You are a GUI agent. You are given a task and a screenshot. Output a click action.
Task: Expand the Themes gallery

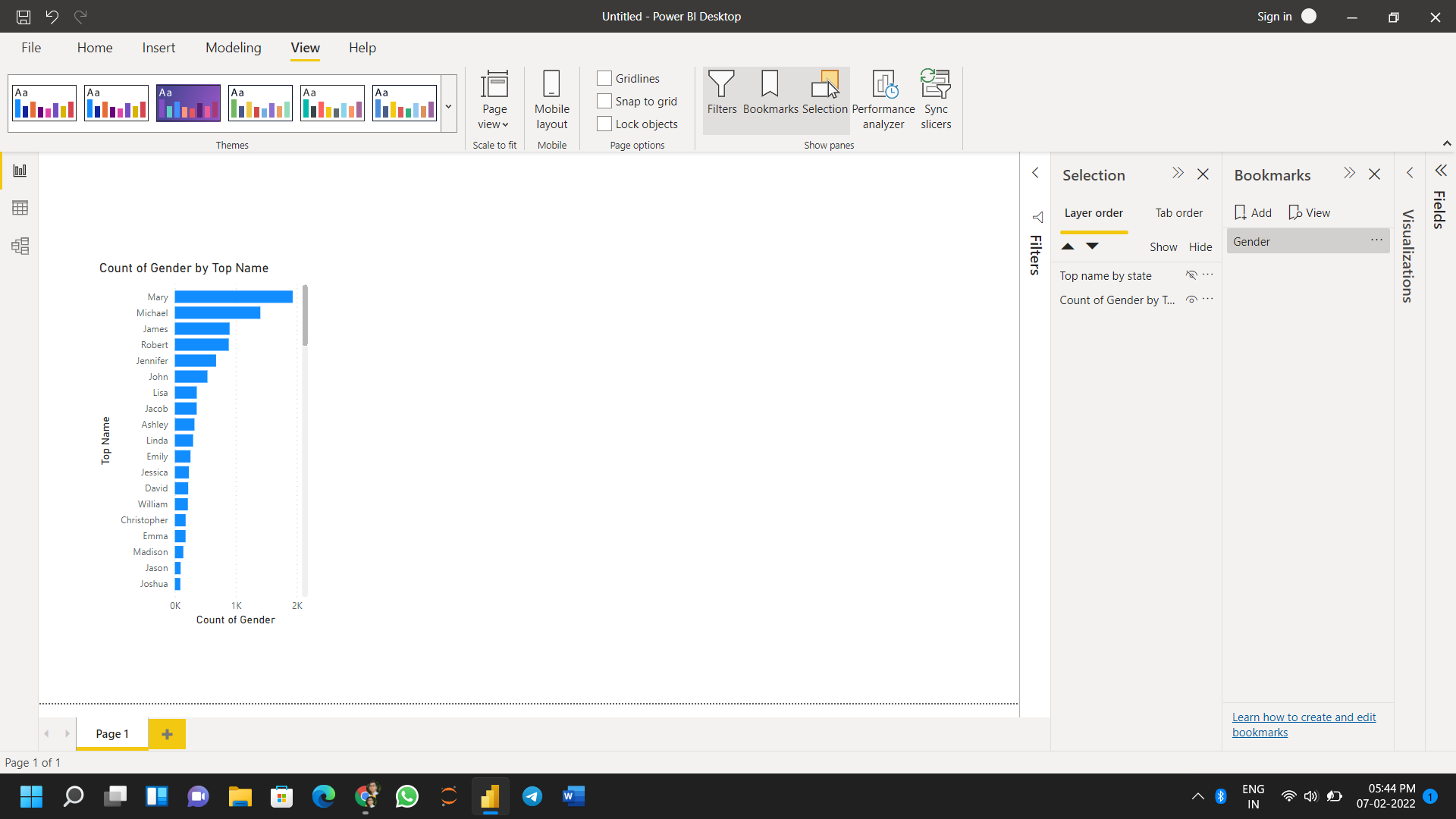pos(448,107)
